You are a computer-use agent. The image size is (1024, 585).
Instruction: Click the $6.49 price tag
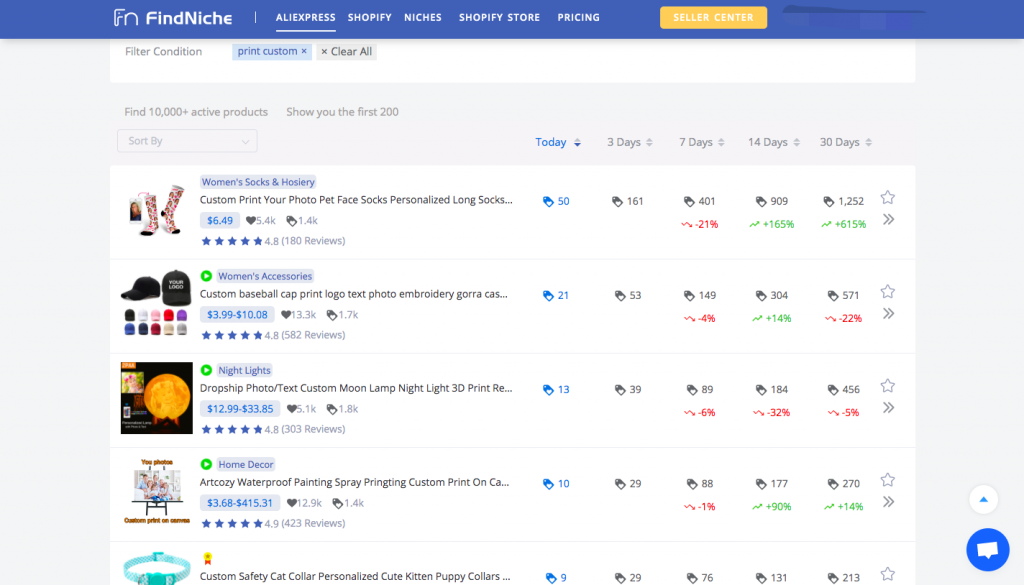coord(220,221)
